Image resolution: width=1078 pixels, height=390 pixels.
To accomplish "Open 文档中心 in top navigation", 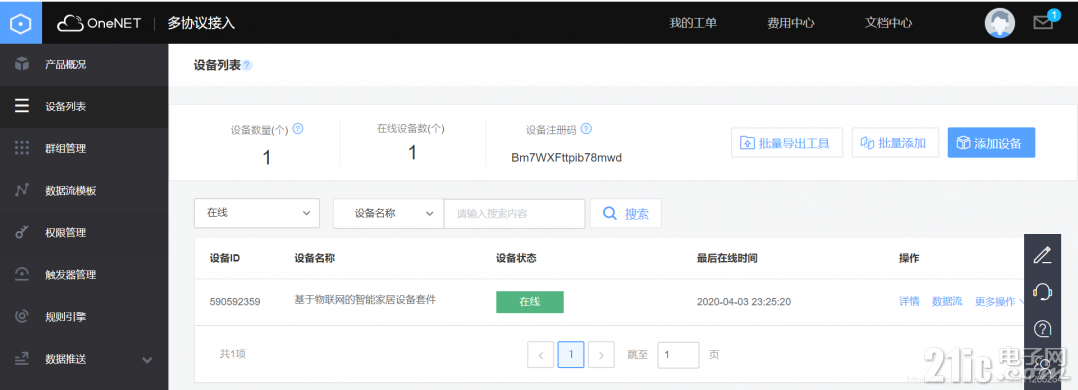I will (x=888, y=23).
